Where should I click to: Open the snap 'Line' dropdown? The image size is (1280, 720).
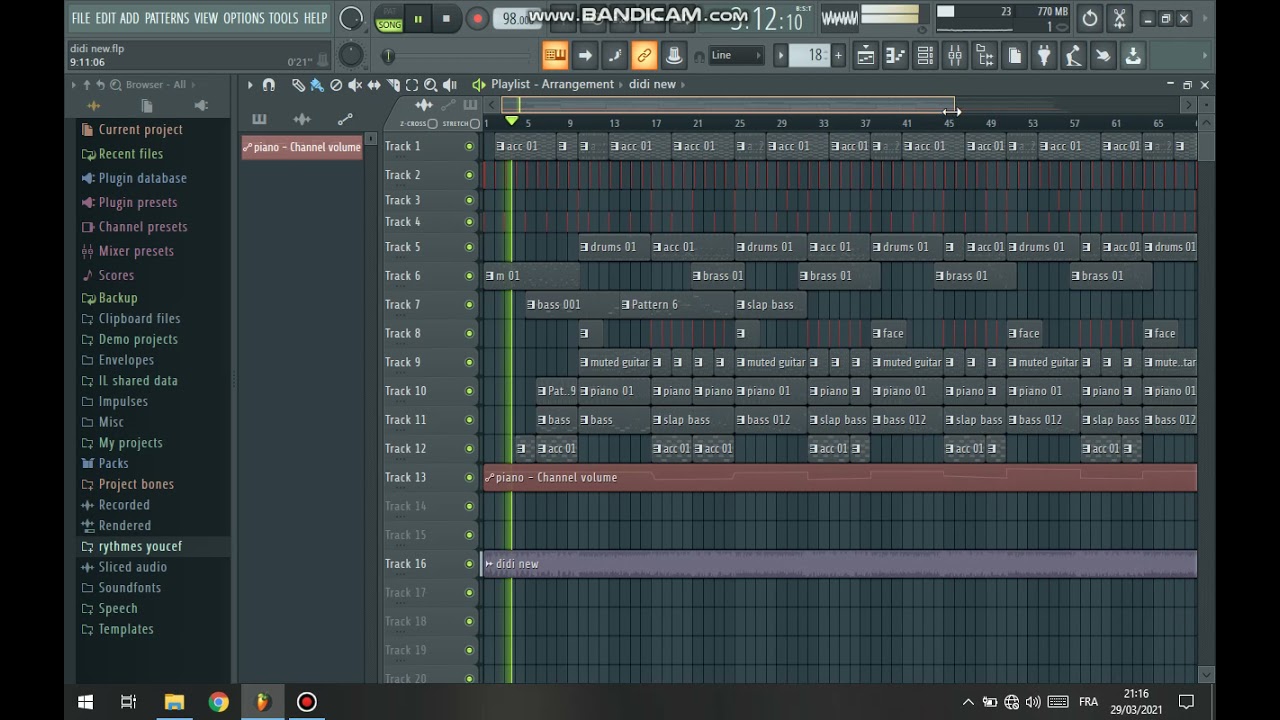tap(736, 56)
